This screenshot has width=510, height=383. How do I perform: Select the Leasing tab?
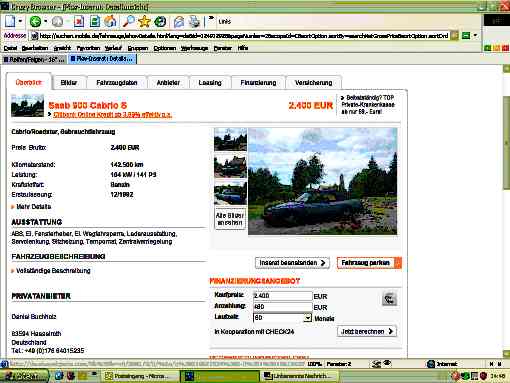click(x=210, y=82)
